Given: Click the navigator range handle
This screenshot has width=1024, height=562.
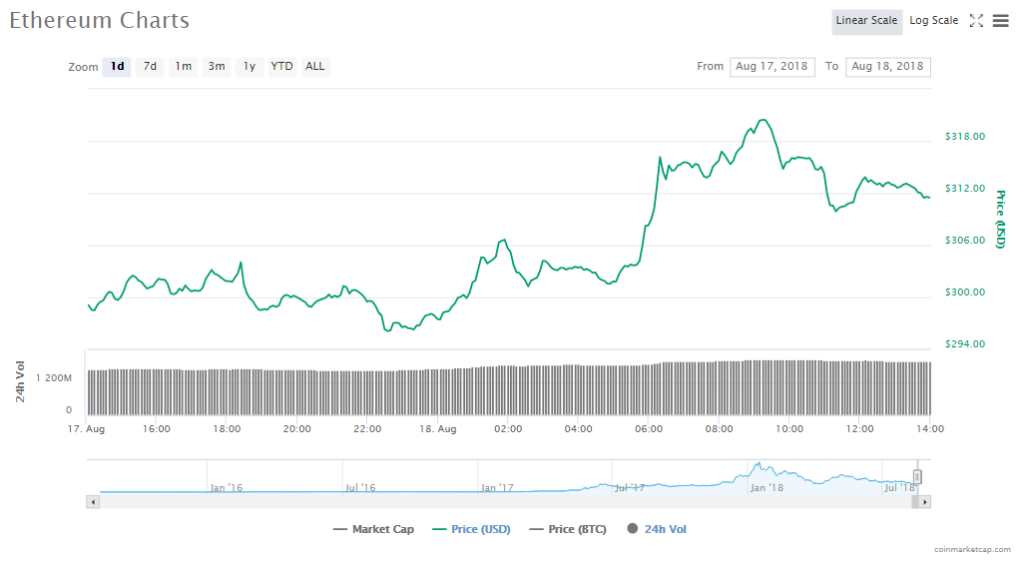Looking at the screenshot, I should click(917, 477).
